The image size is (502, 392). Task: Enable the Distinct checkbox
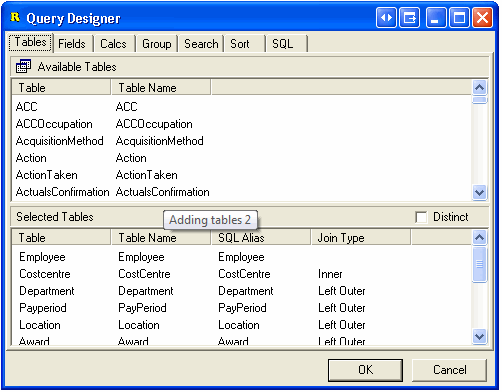pos(421,217)
